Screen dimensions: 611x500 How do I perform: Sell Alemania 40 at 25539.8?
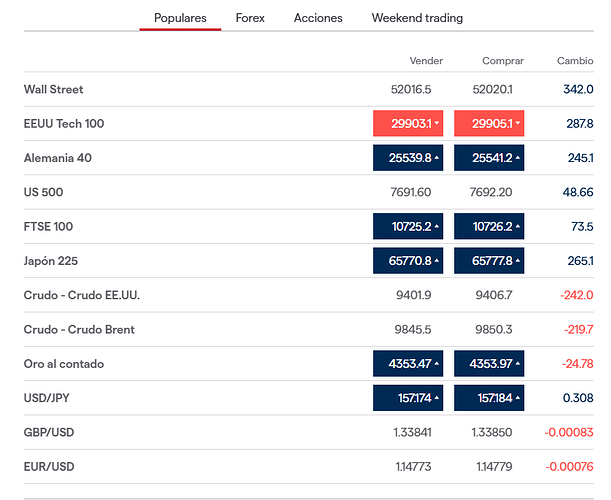pos(408,158)
